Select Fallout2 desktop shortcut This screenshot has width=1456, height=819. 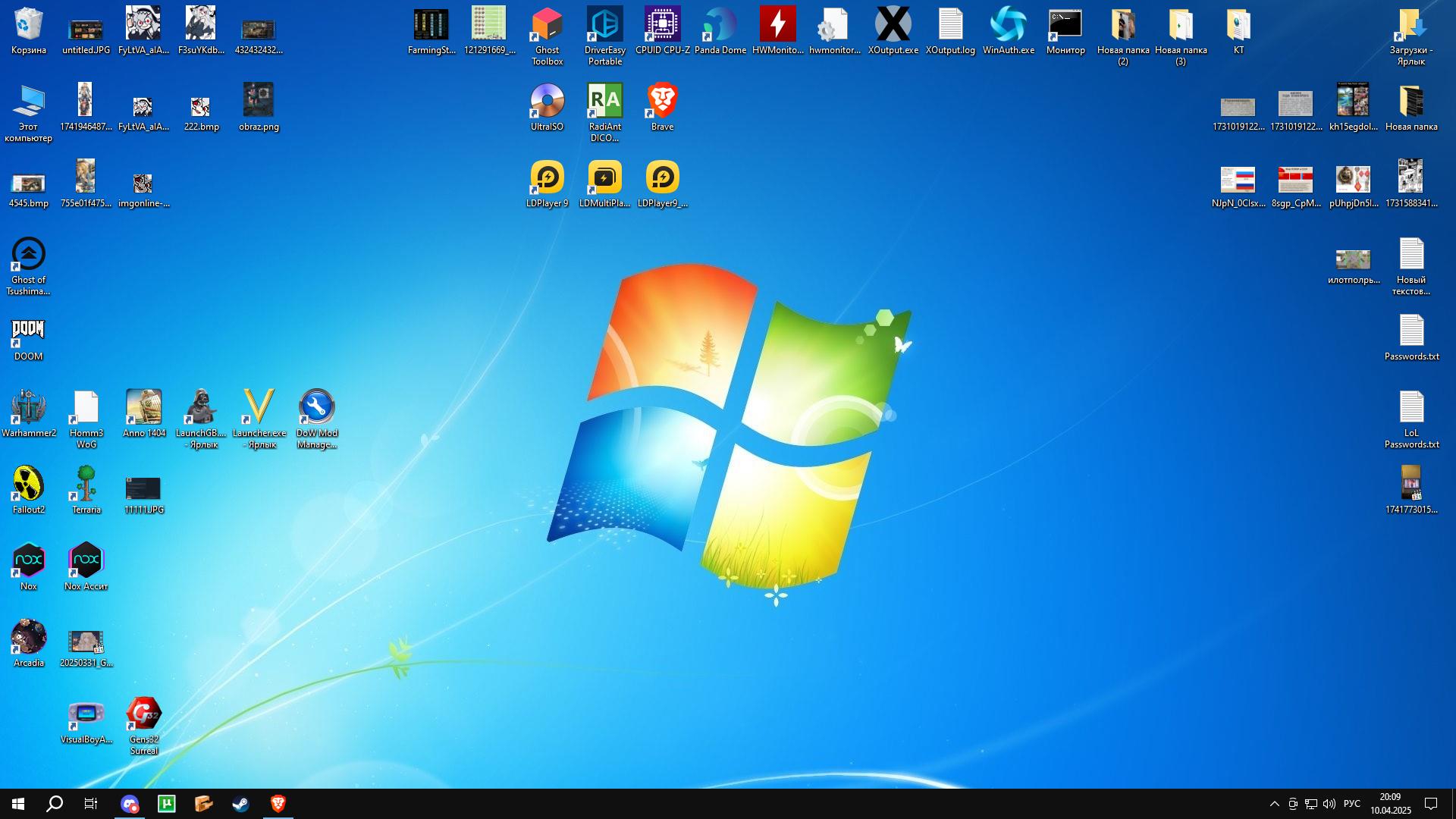pos(28,491)
